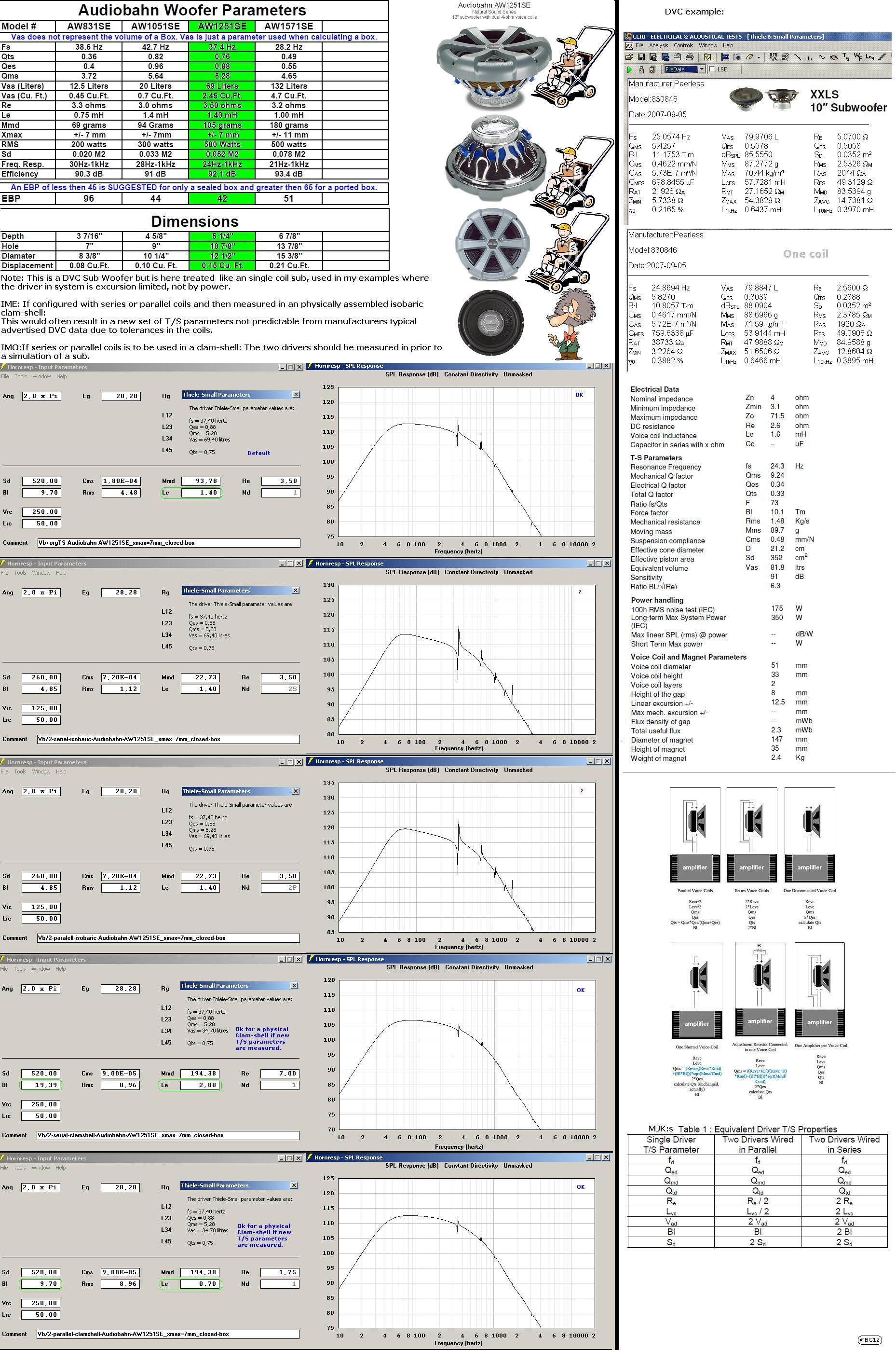This screenshot has height=1350, width=896.
Task: Open the File menu in CLIO
Action: click(640, 46)
